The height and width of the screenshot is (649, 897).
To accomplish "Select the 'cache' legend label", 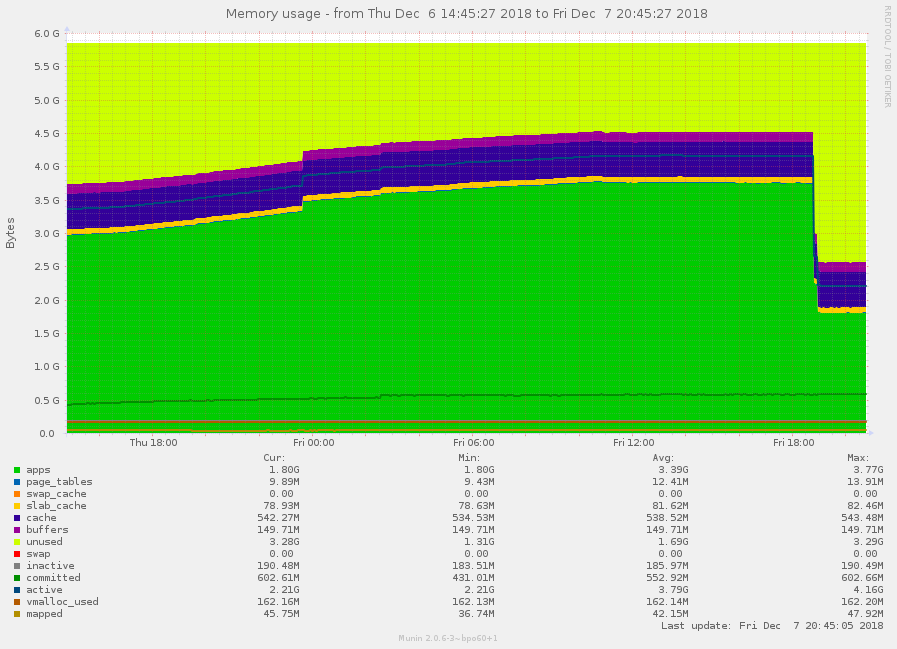I will coord(41,518).
